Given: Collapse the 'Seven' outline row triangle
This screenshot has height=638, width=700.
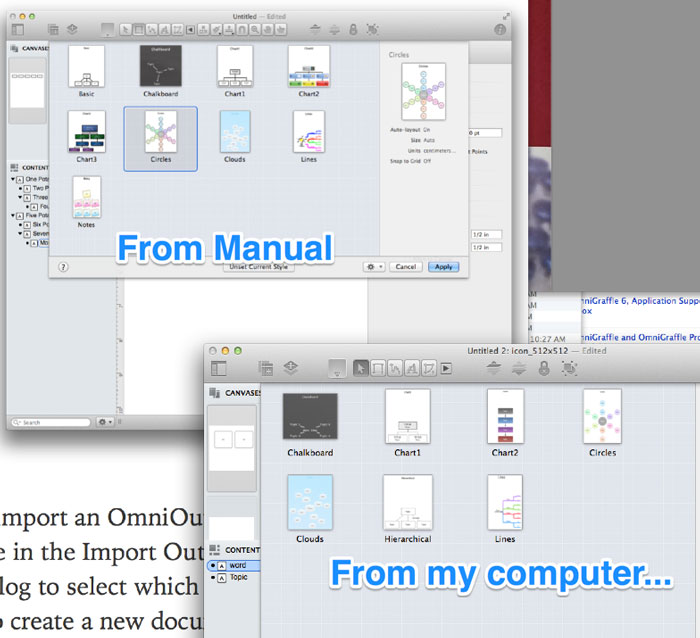Looking at the screenshot, I should [20, 233].
